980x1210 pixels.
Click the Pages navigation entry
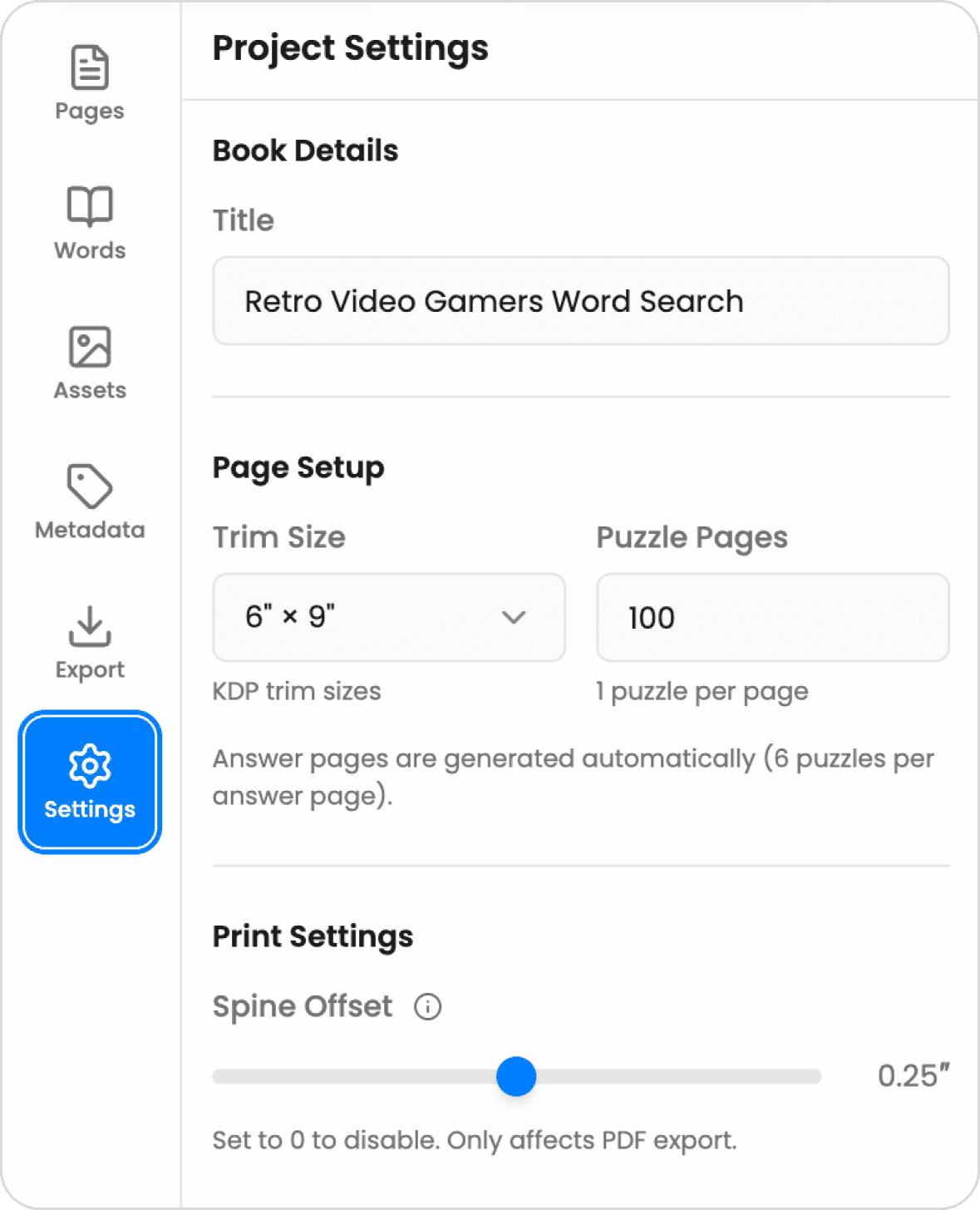click(x=89, y=83)
